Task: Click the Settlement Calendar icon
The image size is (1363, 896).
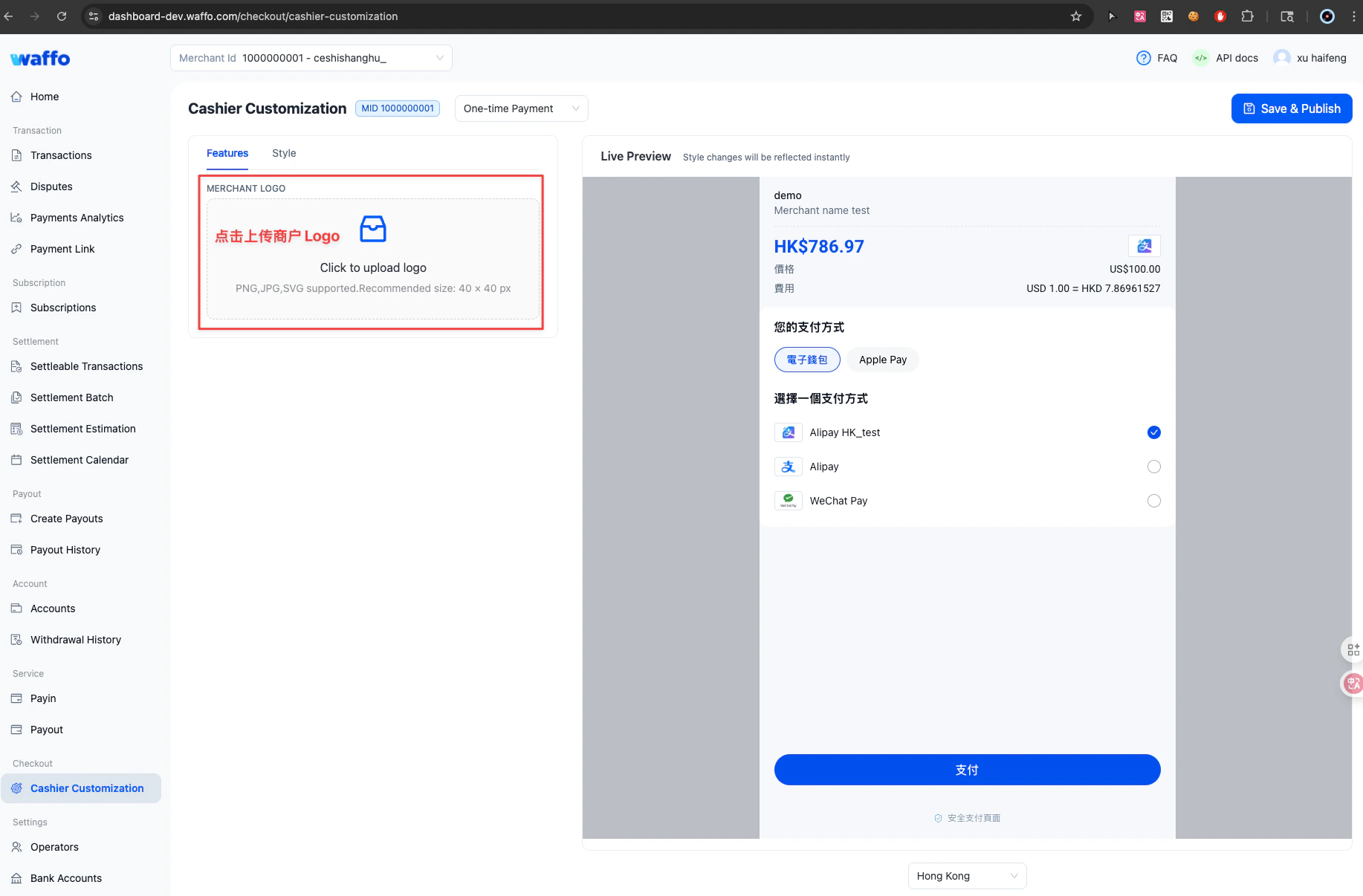Action: [x=16, y=460]
